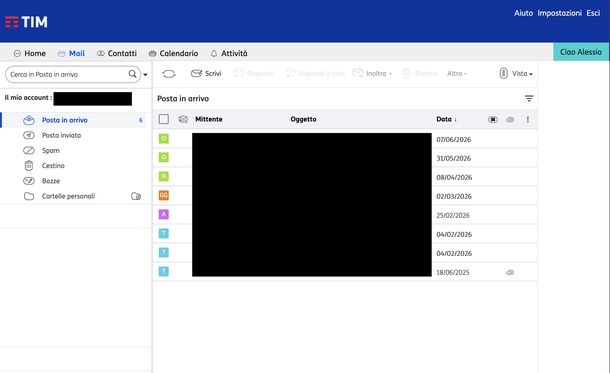The image size is (610, 373).
Task: Switch to the Mail tab
Action: coord(71,54)
